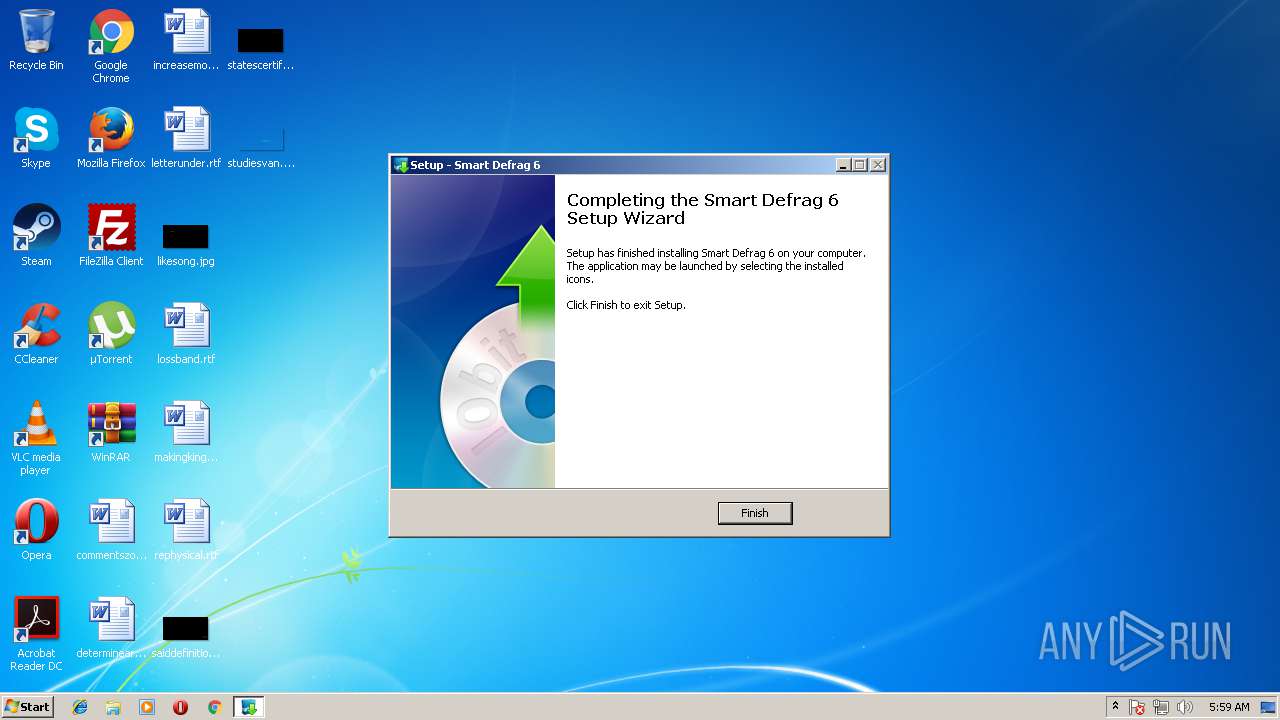This screenshot has width=1280, height=720.
Task: Select the Google Chrome desktop shortcut
Action: click(111, 46)
